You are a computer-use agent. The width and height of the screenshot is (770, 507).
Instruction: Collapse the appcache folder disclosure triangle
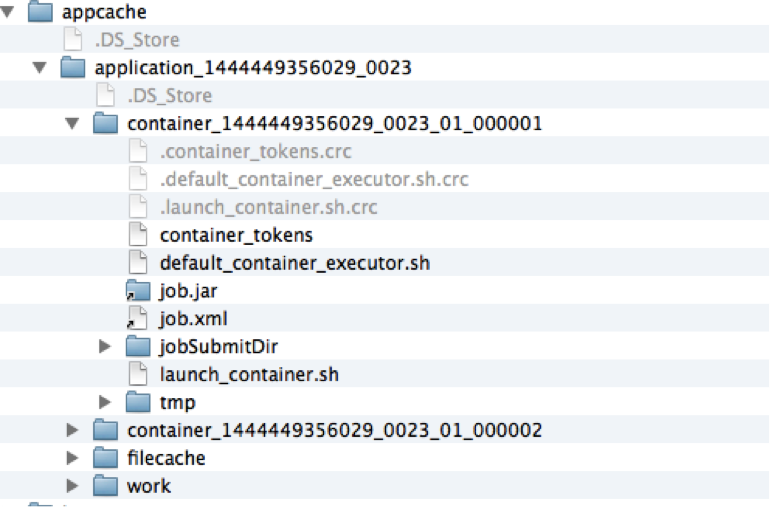pyautogui.click(x=8, y=12)
